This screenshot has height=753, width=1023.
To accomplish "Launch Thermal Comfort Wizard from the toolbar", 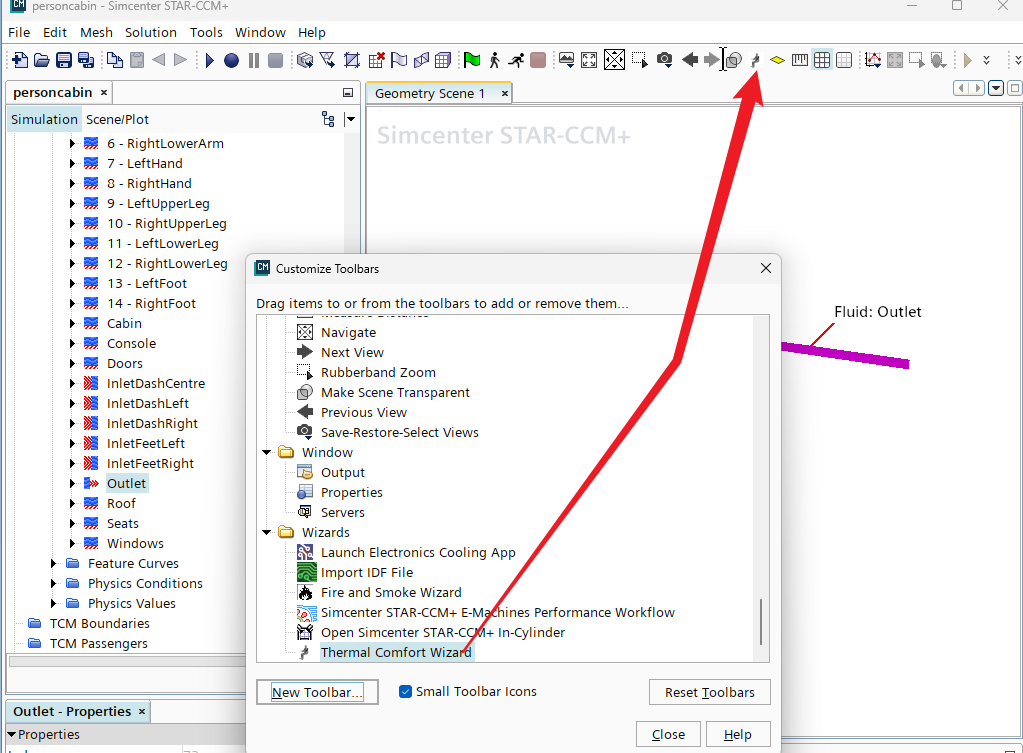I will 755,60.
